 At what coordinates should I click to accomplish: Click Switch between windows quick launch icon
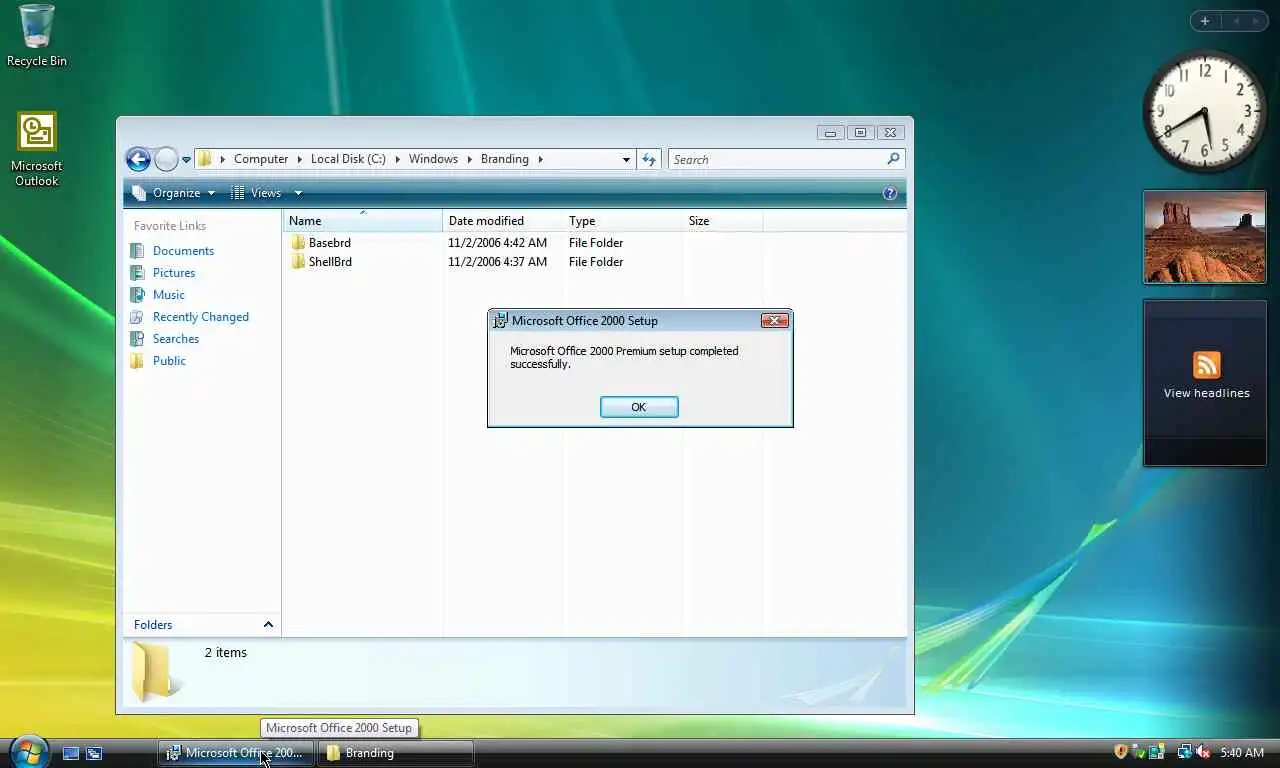pyautogui.click(x=94, y=753)
